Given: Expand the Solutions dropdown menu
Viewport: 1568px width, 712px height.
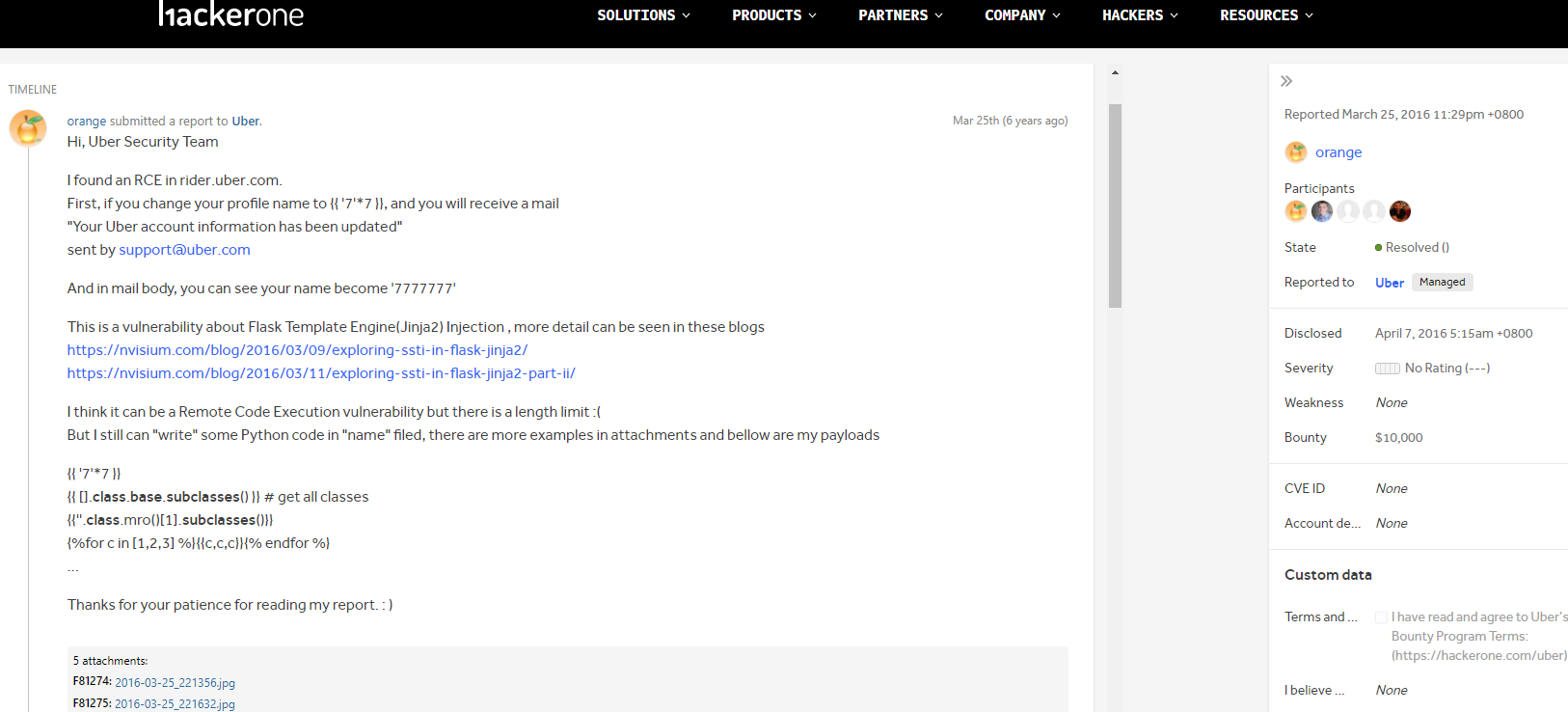Looking at the screenshot, I should 643,15.
